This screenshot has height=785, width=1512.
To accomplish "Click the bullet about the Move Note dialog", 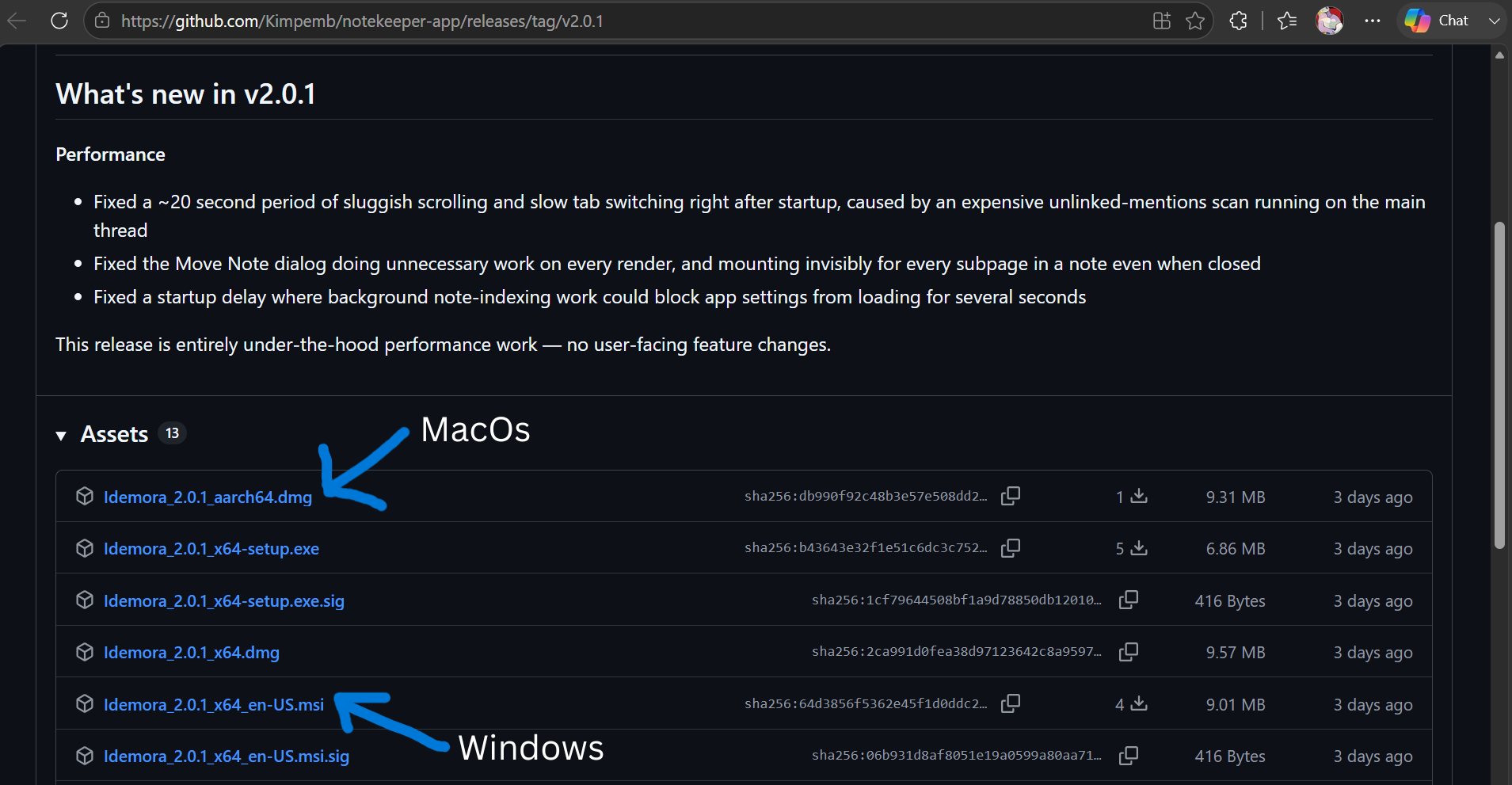I will click(x=677, y=264).
